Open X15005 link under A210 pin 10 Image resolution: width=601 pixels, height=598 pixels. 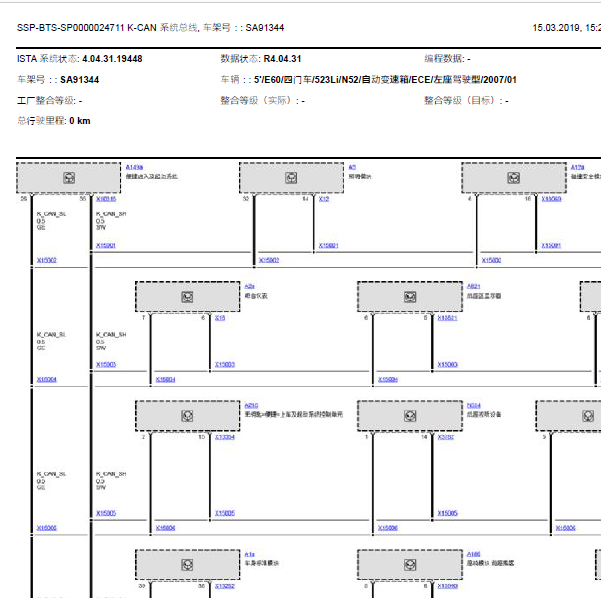(225, 513)
